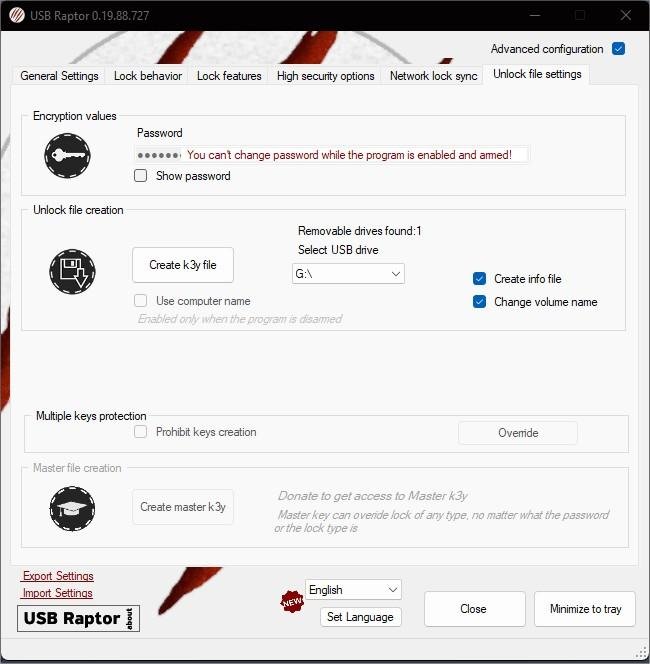Select the High security options tab
Viewport: 650px width, 664px height.
click(x=326, y=76)
